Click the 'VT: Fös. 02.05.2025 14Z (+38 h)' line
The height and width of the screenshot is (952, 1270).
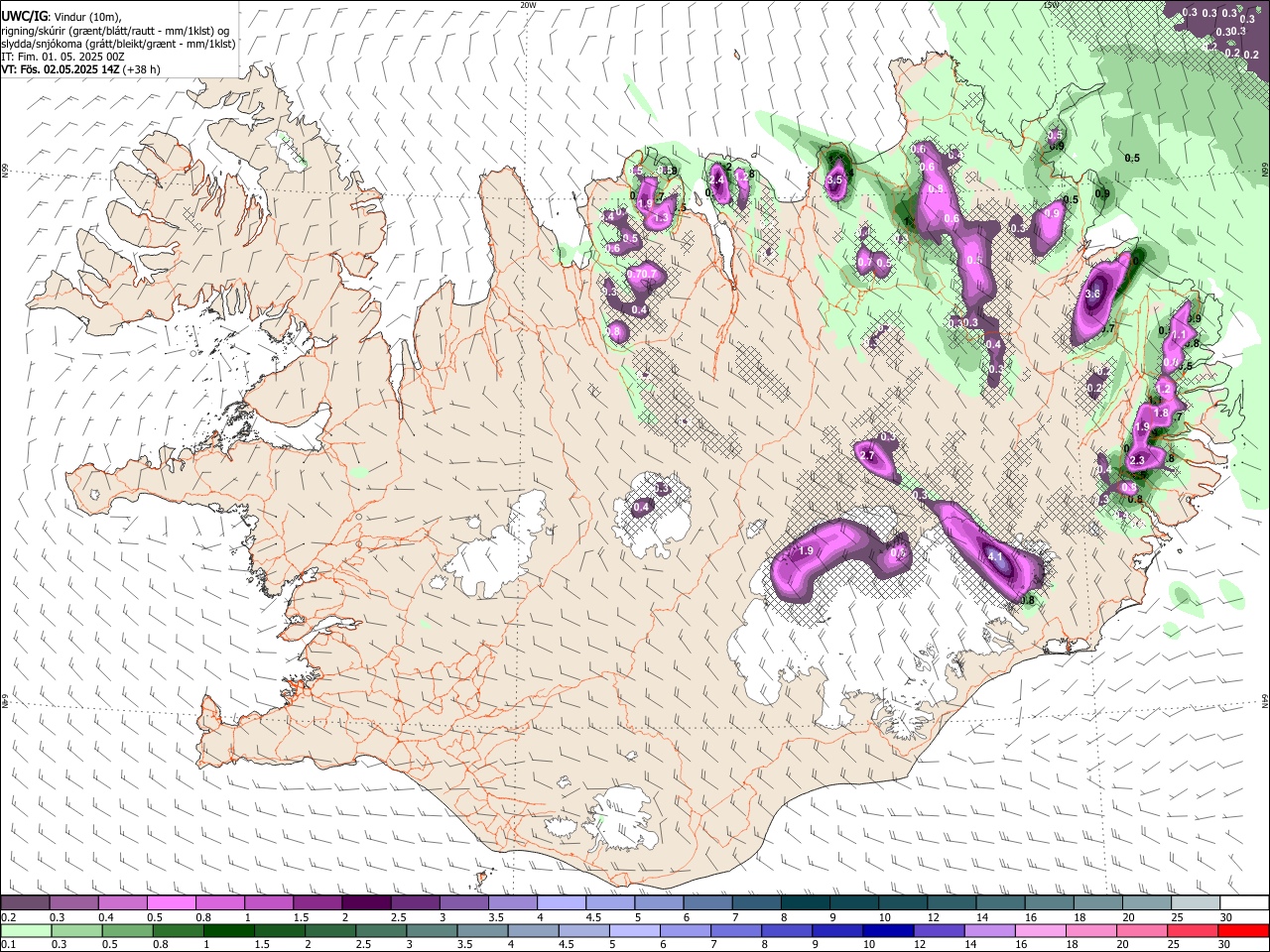(x=81, y=69)
